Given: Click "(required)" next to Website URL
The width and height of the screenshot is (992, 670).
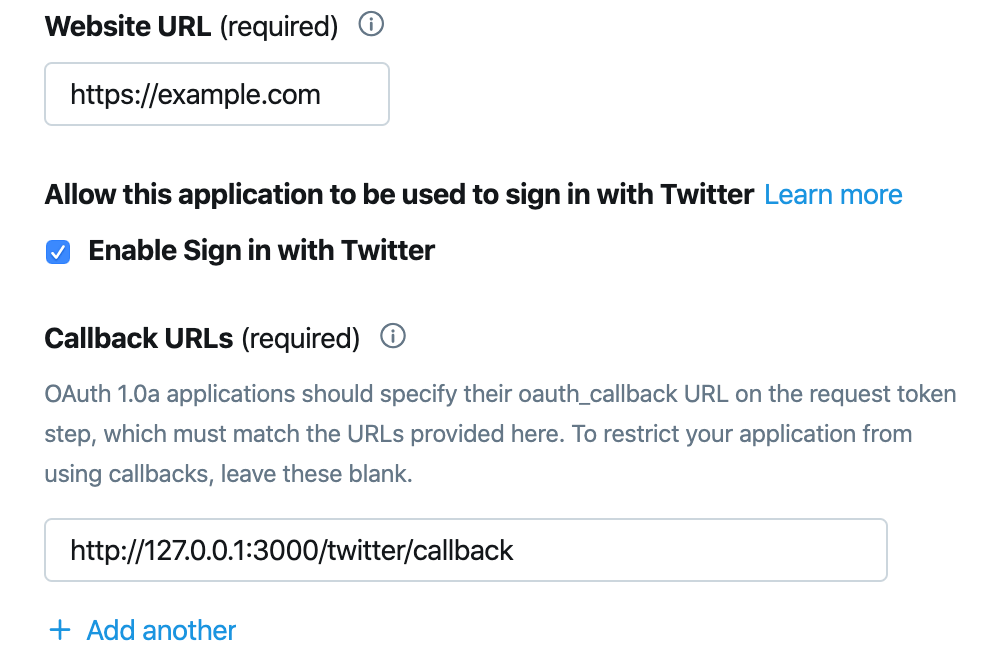Looking at the screenshot, I should tap(278, 27).
